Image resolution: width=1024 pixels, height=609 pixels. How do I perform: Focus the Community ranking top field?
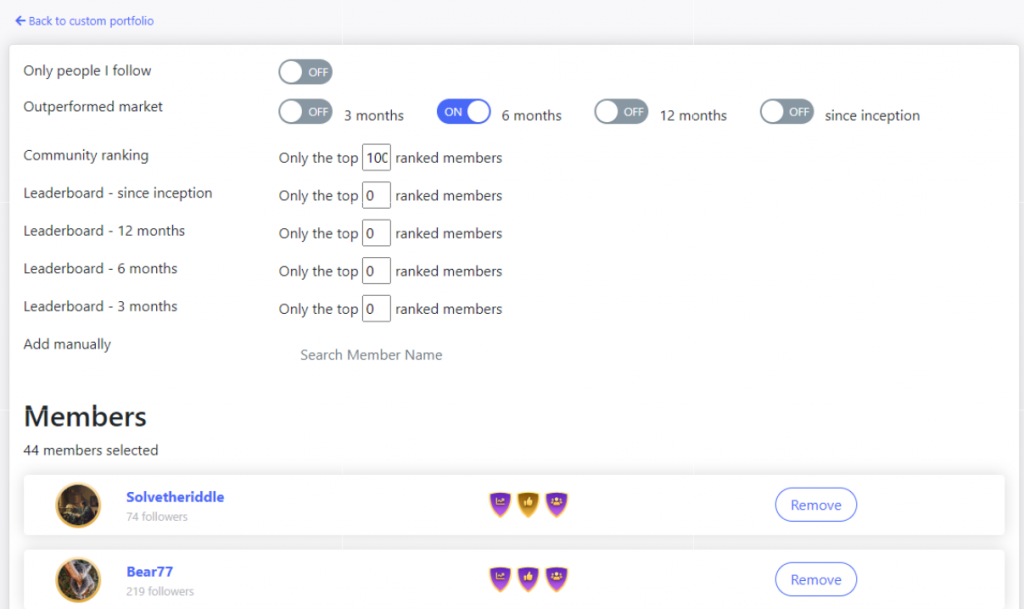pos(376,157)
